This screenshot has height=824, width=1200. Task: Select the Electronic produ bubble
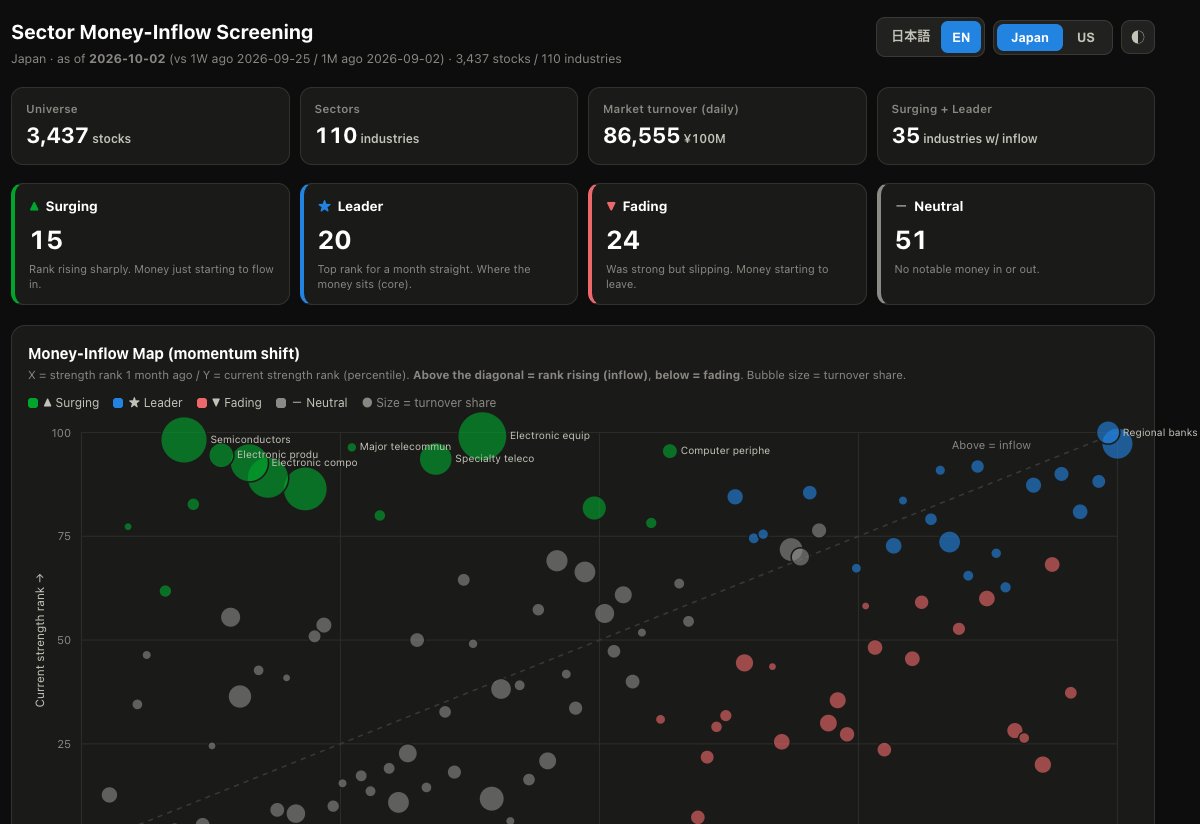tap(221, 455)
